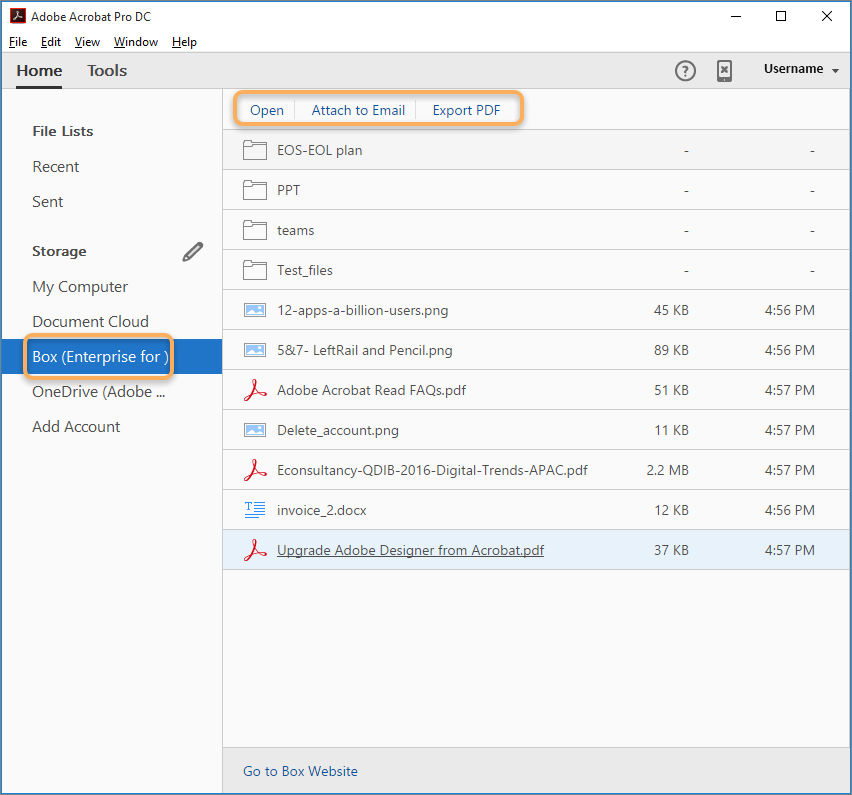Click the PDF icon beside Adobe Acrobat Read FAQs
The height and width of the screenshot is (795, 852).
click(x=255, y=390)
